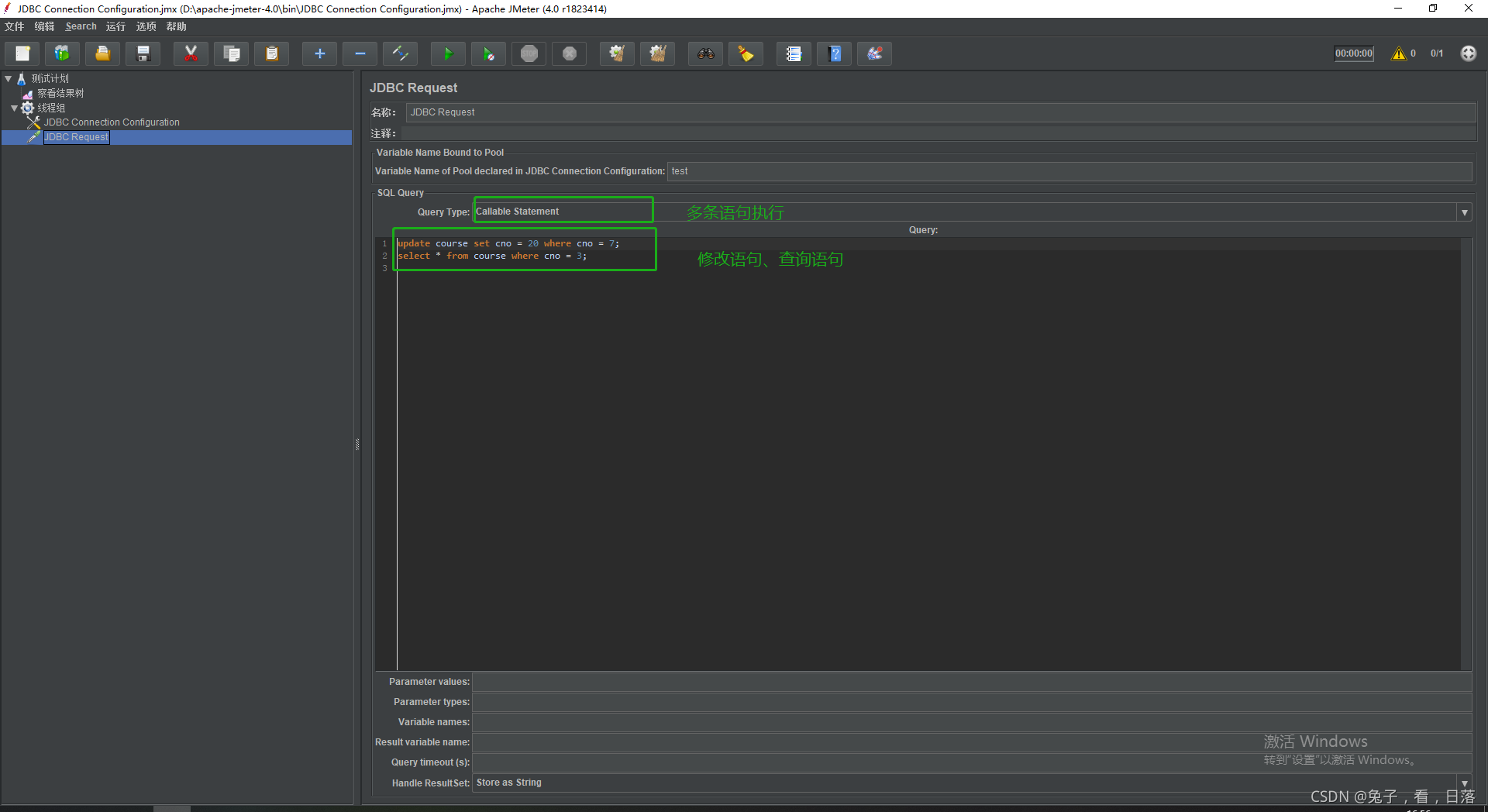Expand all tree nodes with plus icon

click(x=319, y=53)
